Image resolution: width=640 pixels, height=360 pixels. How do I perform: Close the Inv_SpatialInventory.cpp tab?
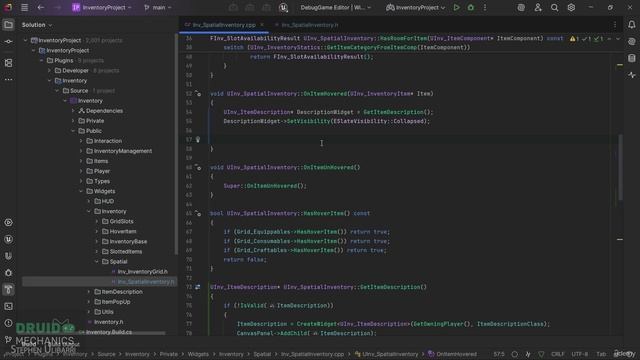[x=262, y=25]
